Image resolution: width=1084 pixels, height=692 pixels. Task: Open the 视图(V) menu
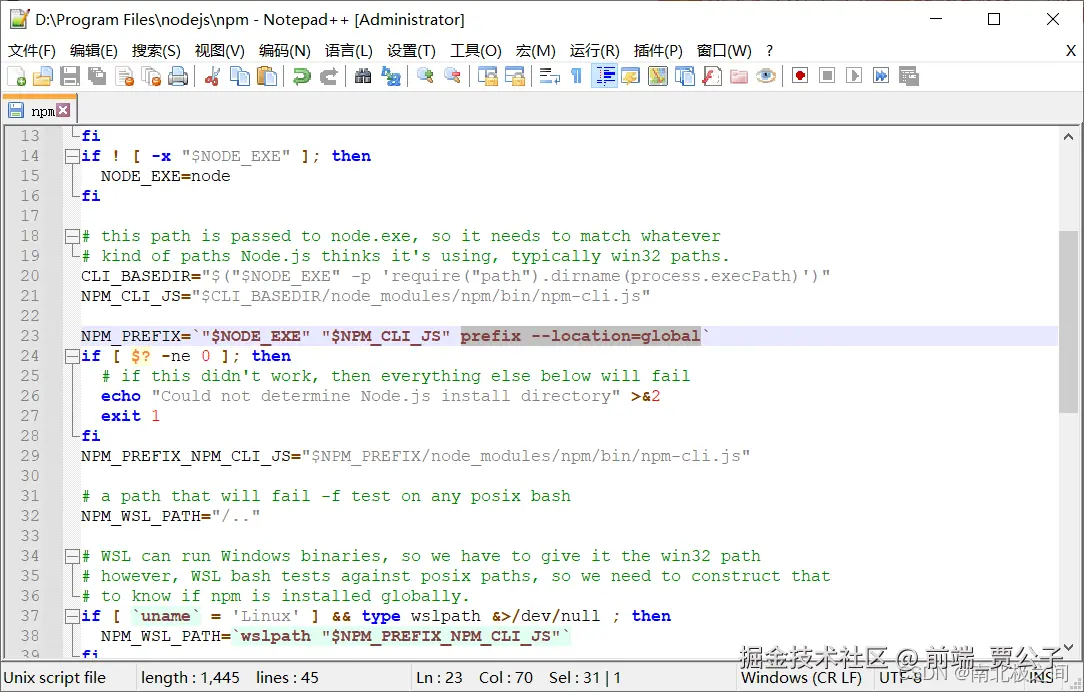(220, 51)
